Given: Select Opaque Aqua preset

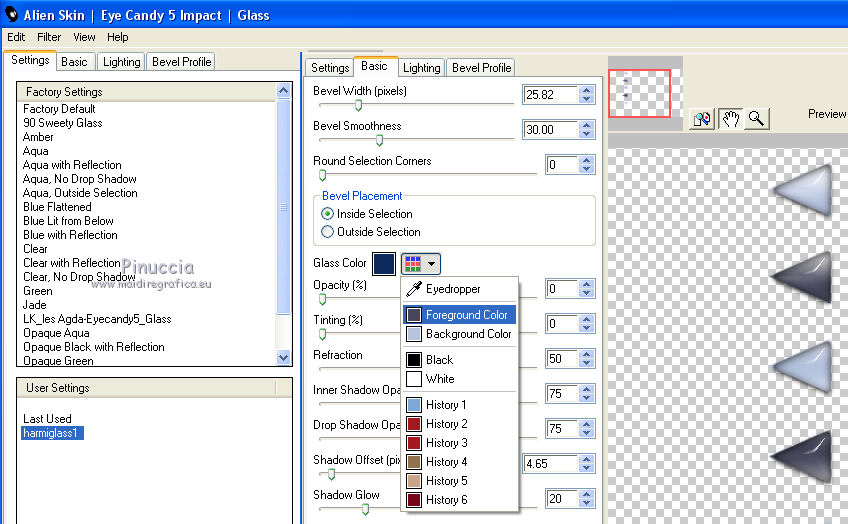Looking at the screenshot, I should click(x=56, y=333).
